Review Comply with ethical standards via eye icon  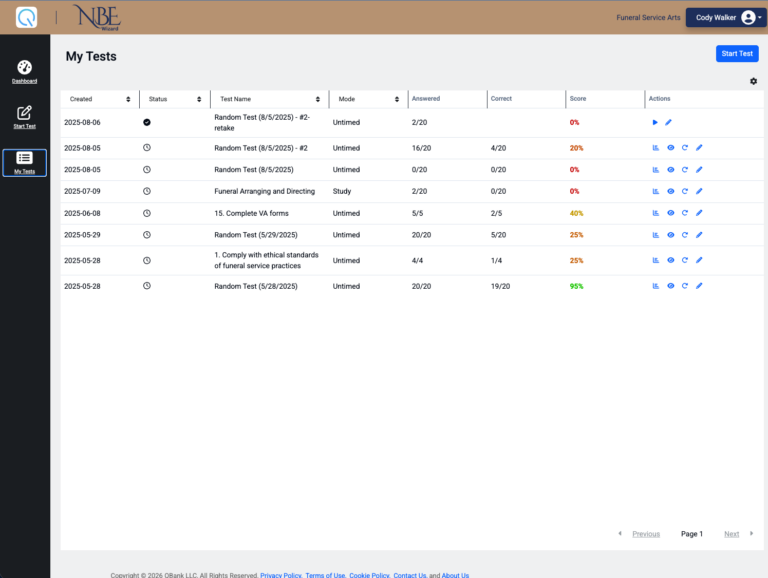coord(671,260)
